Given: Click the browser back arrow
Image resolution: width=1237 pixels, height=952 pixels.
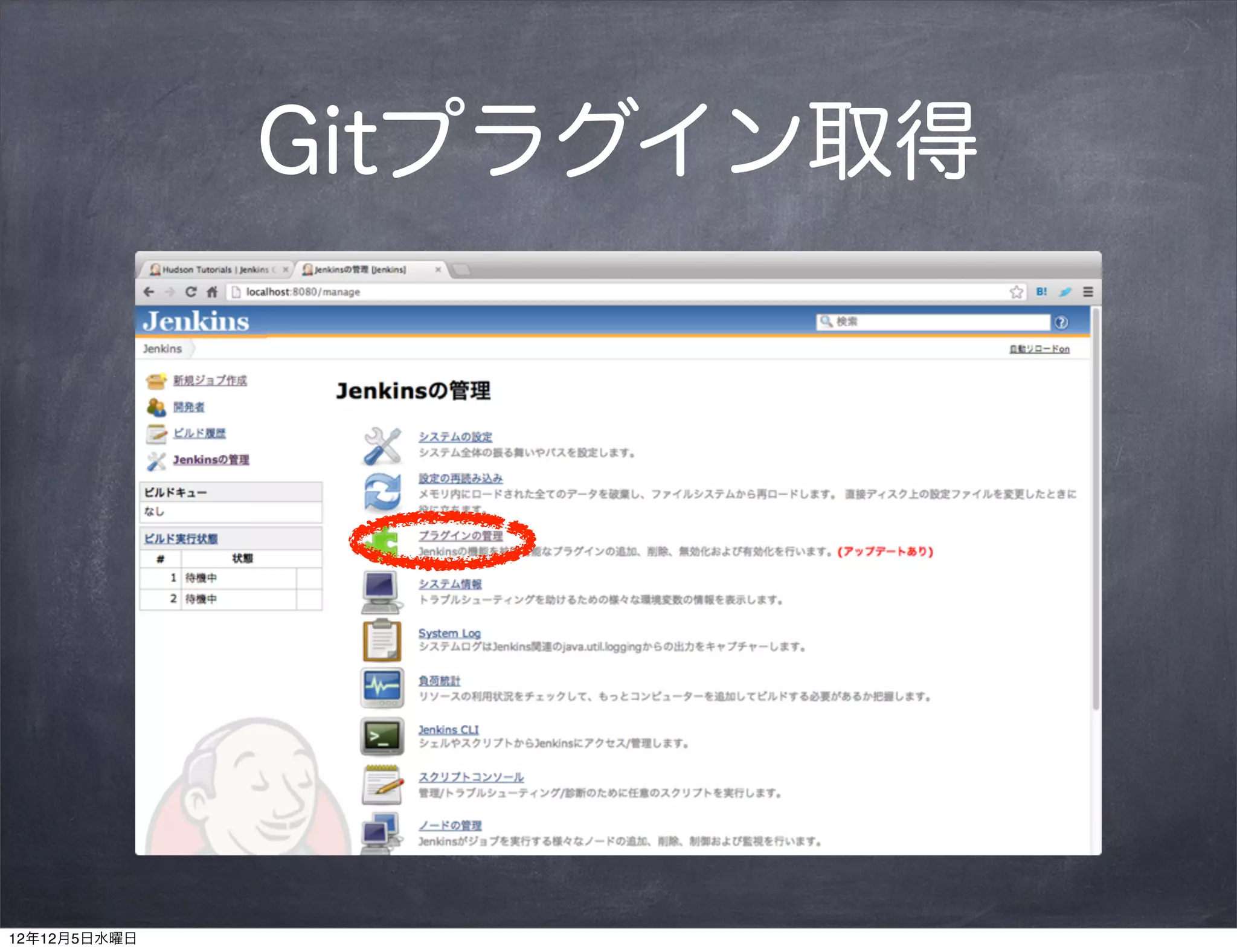Looking at the screenshot, I should (149, 292).
